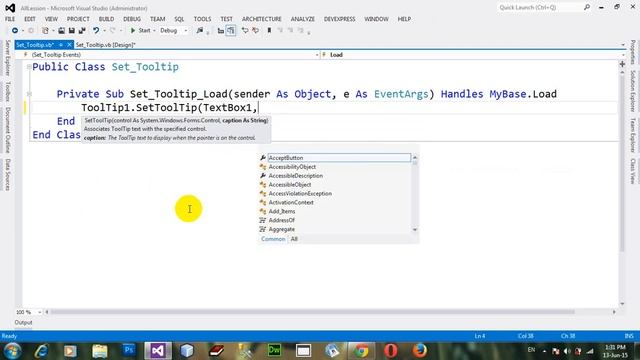
Task: Close the Set_Tooltip.vb code tab
Action: pos(69,45)
